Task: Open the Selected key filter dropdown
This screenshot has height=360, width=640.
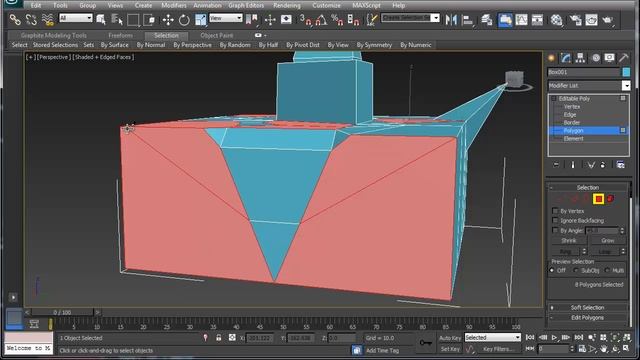Action: coord(493,338)
